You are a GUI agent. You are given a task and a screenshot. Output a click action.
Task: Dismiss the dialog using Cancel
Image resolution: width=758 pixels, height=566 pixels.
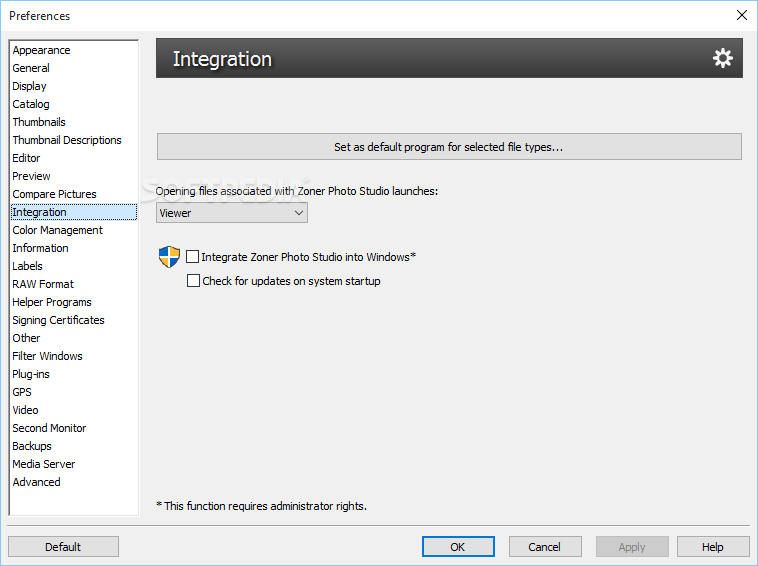point(545,547)
